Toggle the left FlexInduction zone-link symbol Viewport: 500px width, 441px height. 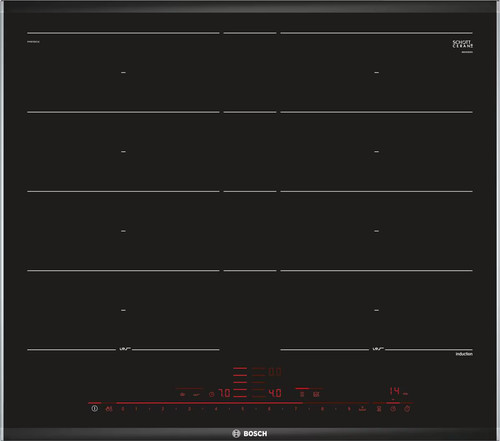coord(302,394)
